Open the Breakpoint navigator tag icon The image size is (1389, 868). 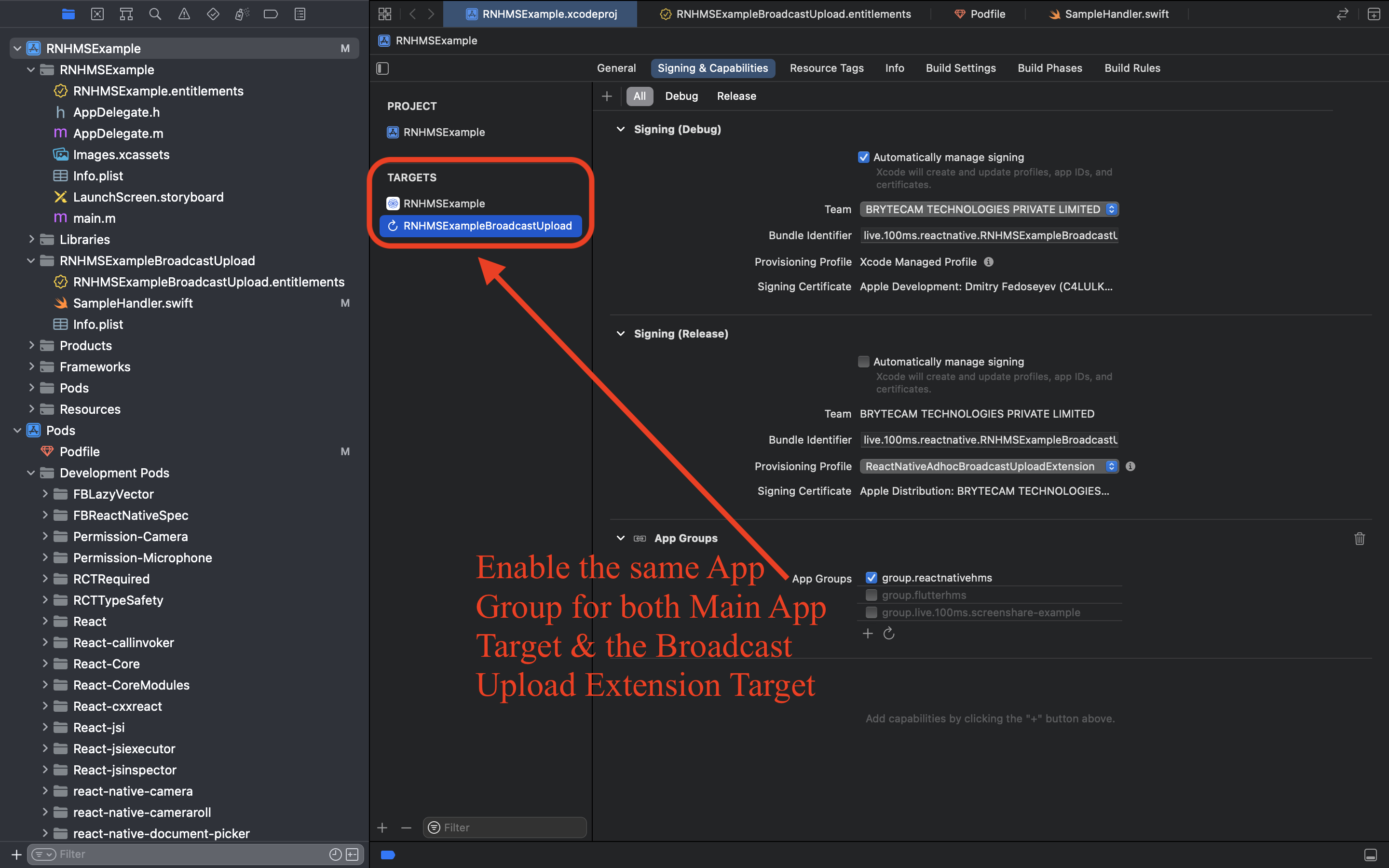pyautogui.click(x=271, y=14)
